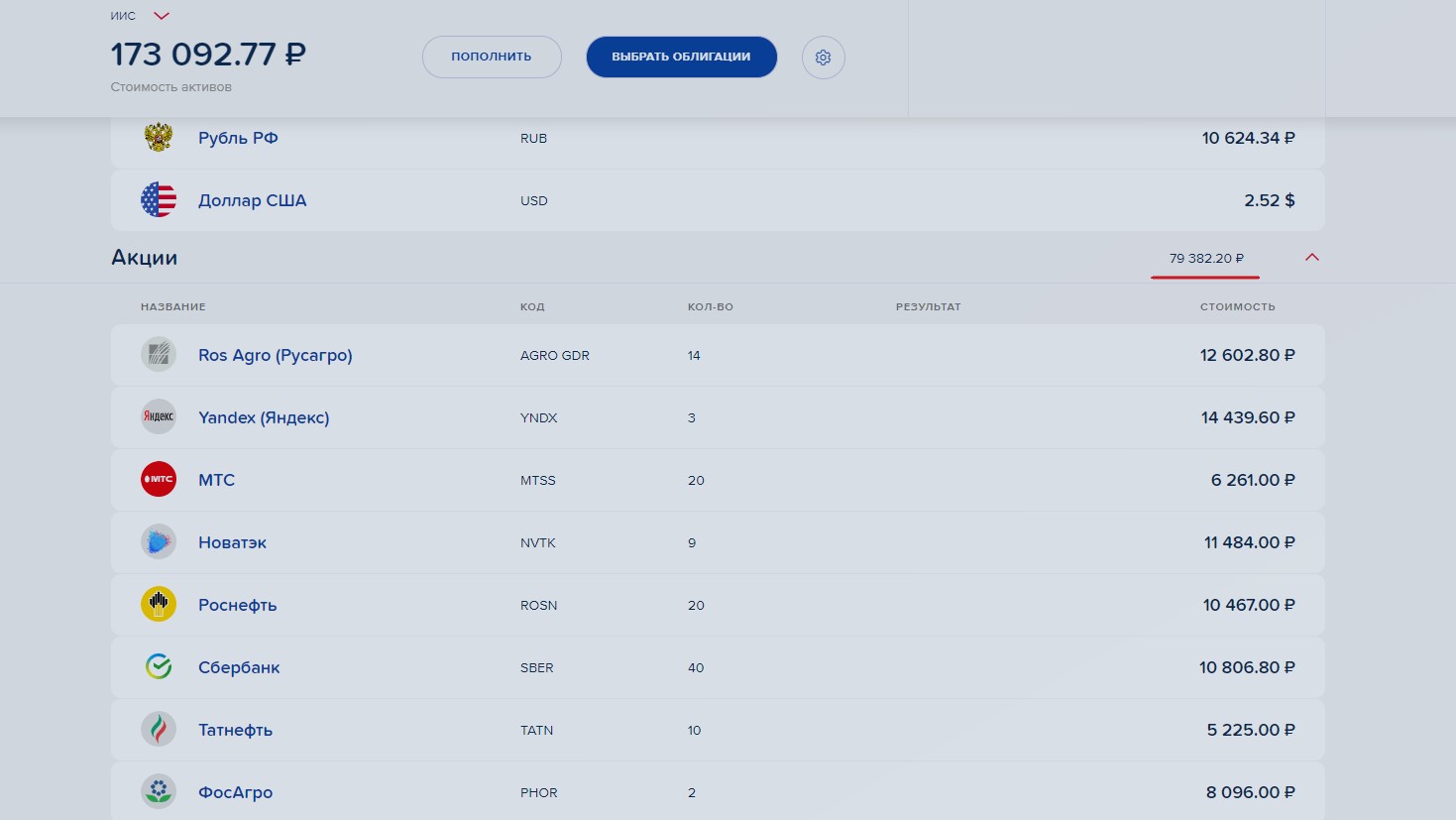Image resolution: width=1456 pixels, height=820 pixels.
Task: Click the ROSN ticker code
Action: coord(539,605)
